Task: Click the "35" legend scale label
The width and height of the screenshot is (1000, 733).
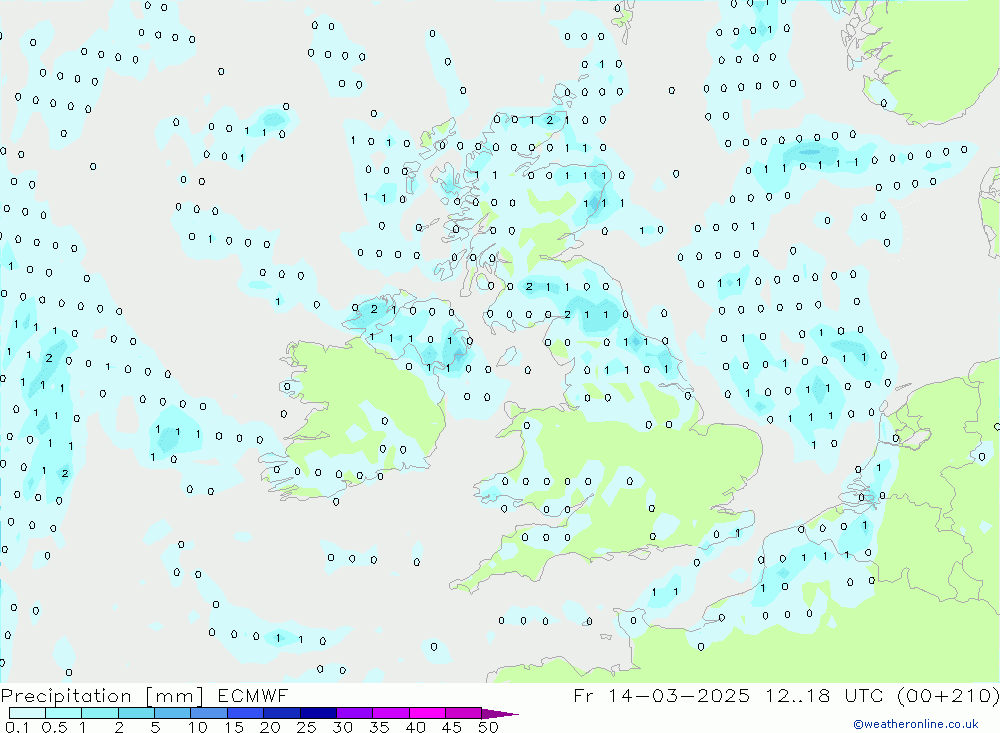Action: tap(379, 727)
